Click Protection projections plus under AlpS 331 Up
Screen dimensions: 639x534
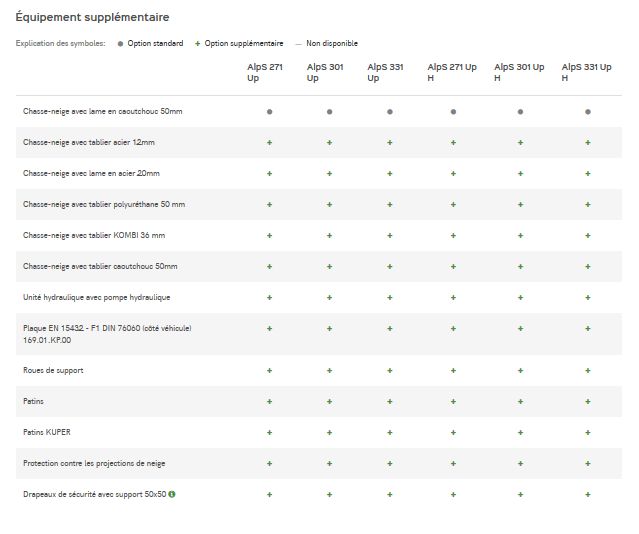pyautogui.click(x=389, y=463)
